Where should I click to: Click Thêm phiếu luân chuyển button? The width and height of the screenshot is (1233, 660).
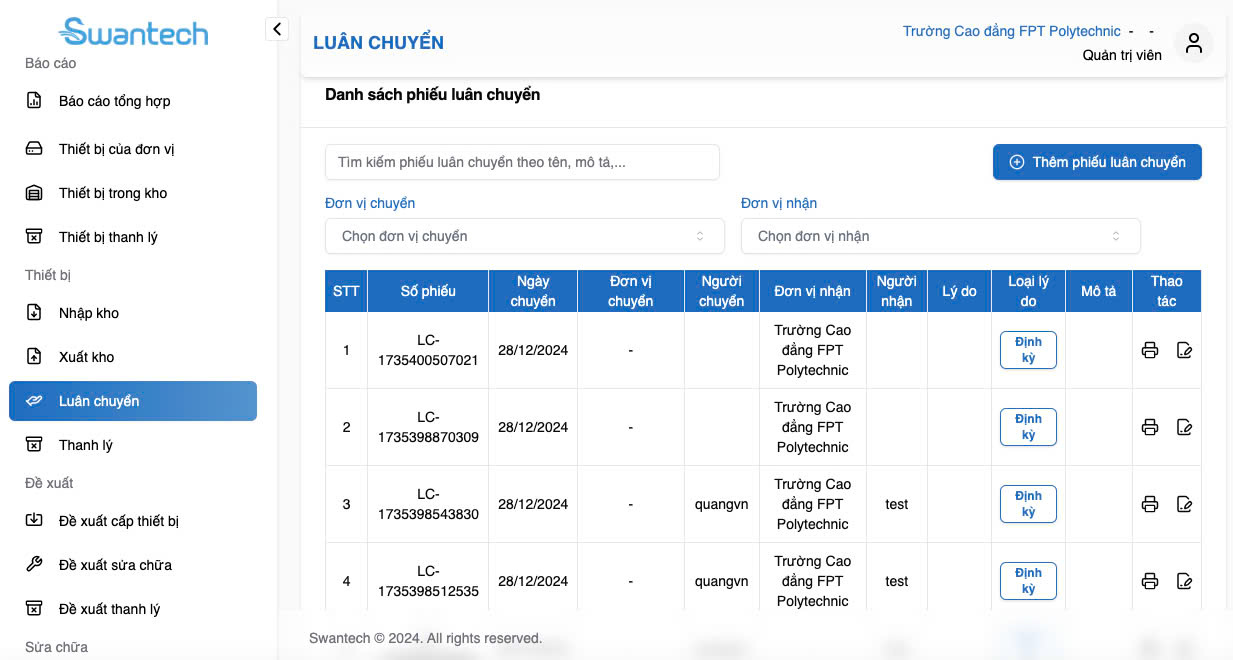point(1097,162)
